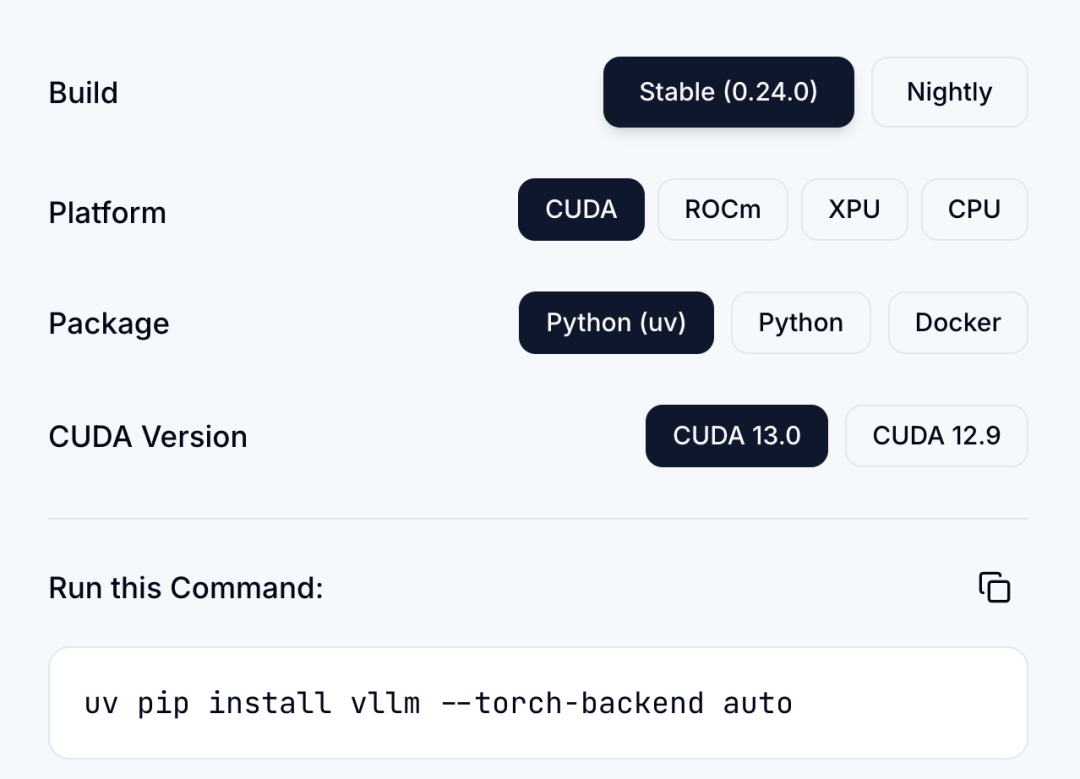Click the Build row label
The image size is (1080, 779).
coord(83,93)
